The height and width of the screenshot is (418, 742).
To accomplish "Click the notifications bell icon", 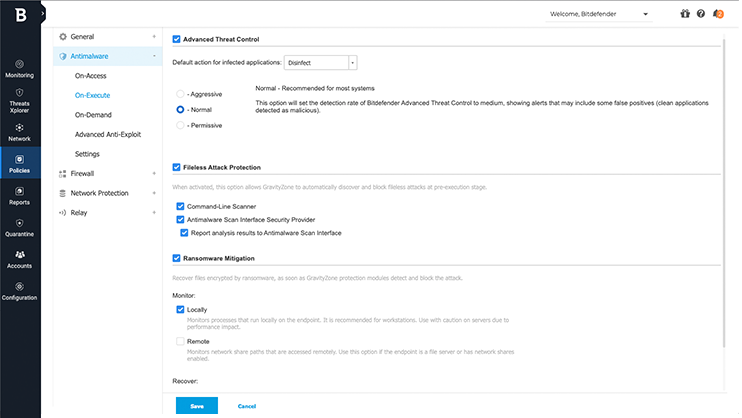I will [717, 14].
